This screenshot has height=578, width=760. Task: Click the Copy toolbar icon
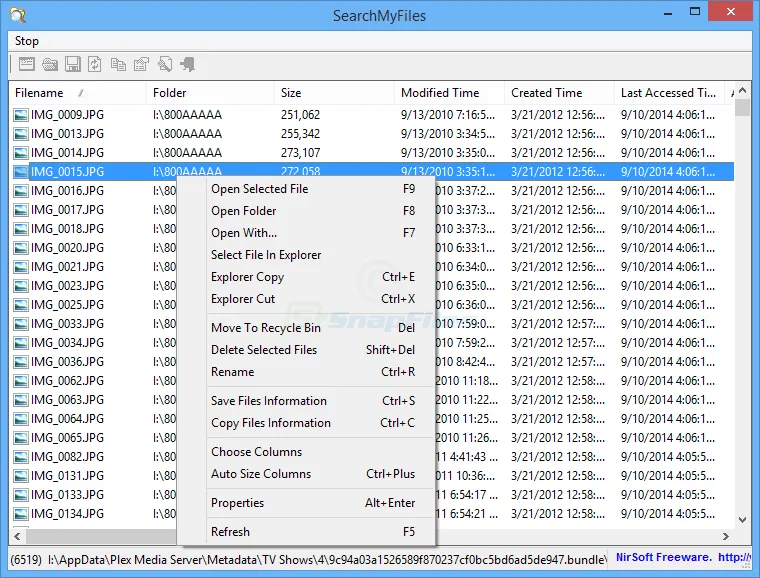pos(118,65)
